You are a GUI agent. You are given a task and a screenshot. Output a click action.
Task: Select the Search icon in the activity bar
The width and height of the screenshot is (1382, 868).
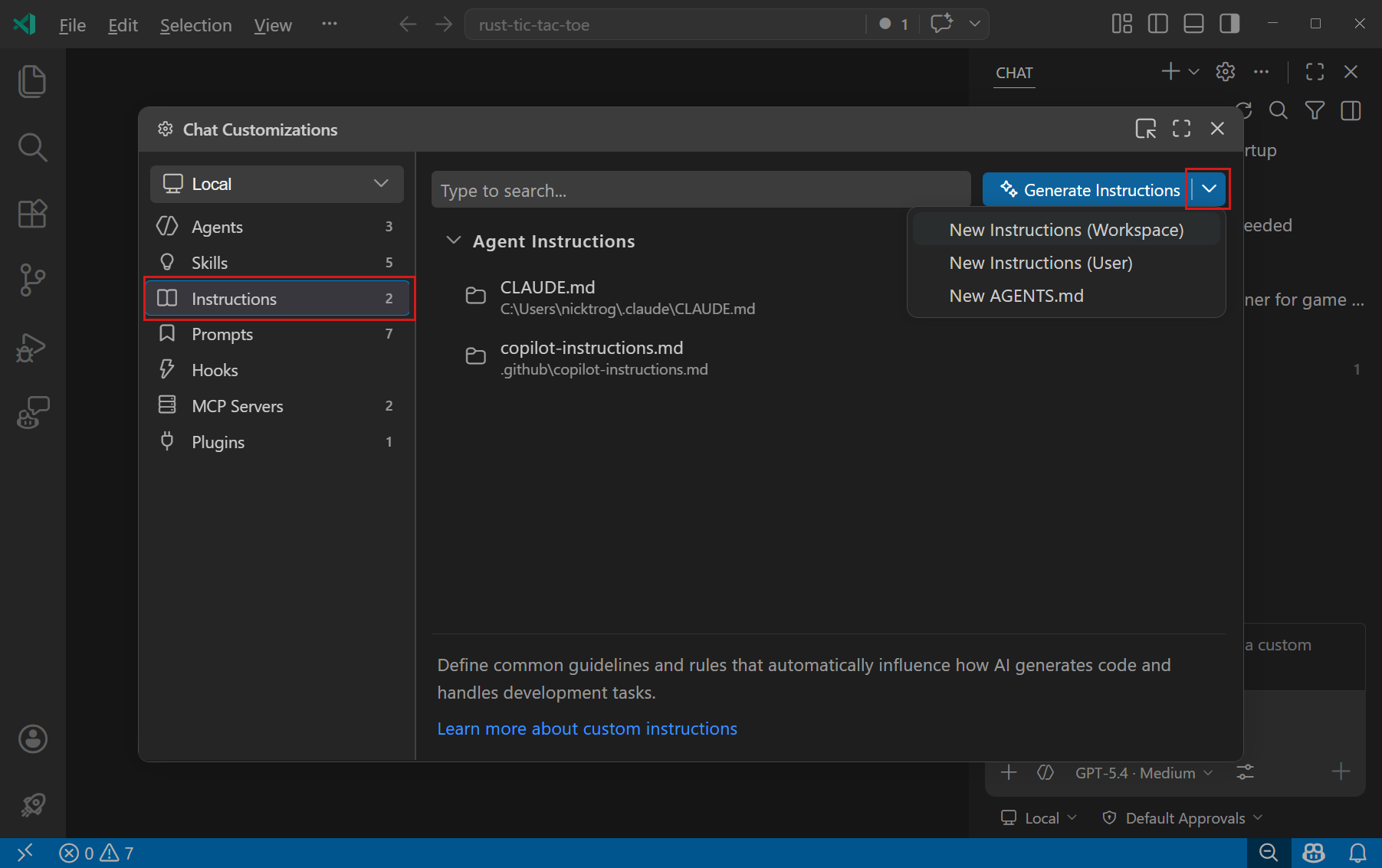point(31,147)
